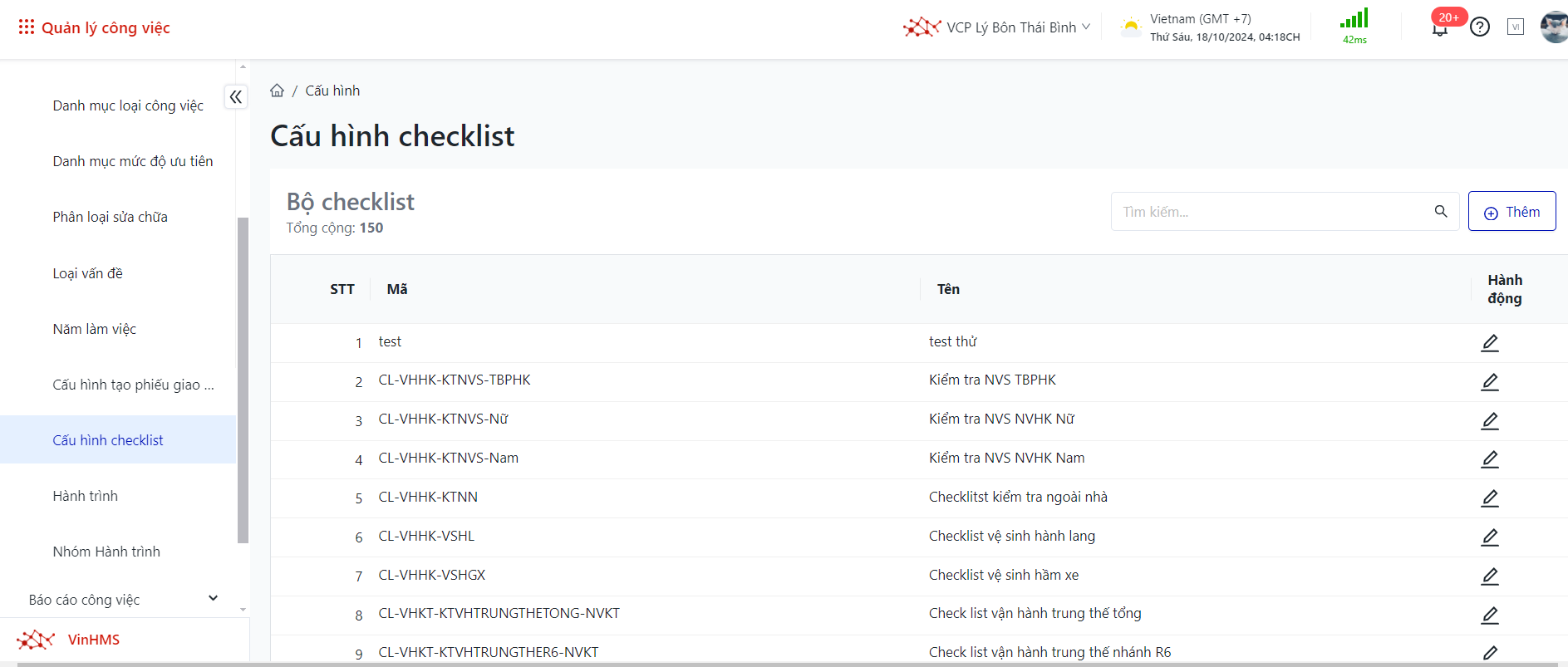The height and width of the screenshot is (667, 1568).
Task: Click 'Kiểm tra NVS NVHK Nữ' cell
Action: coord(1001,419)
